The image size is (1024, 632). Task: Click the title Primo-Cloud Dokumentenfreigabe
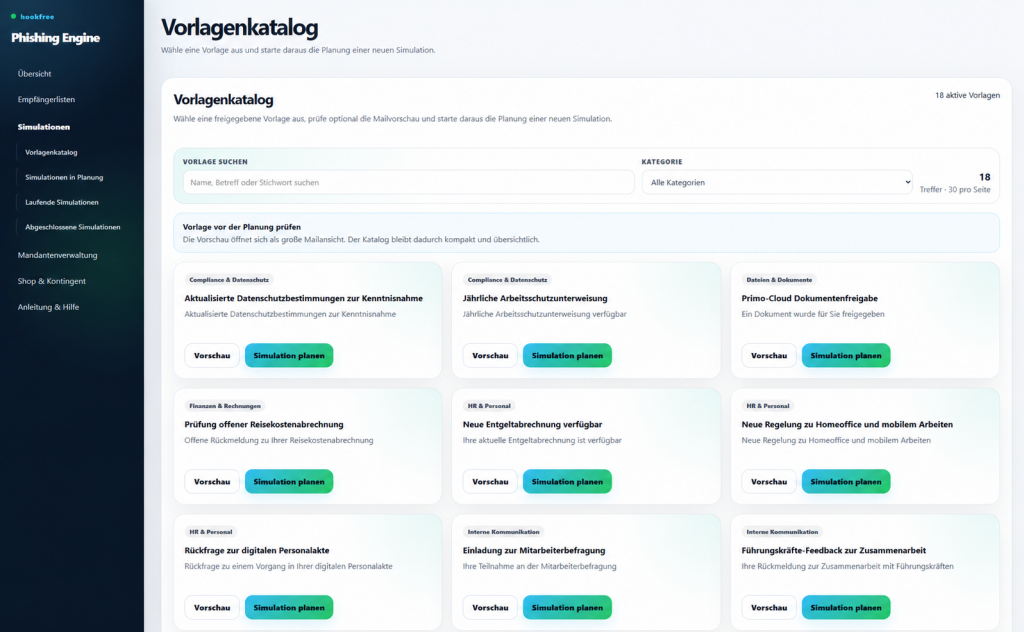pyautogui.click(x=809, y=298)
